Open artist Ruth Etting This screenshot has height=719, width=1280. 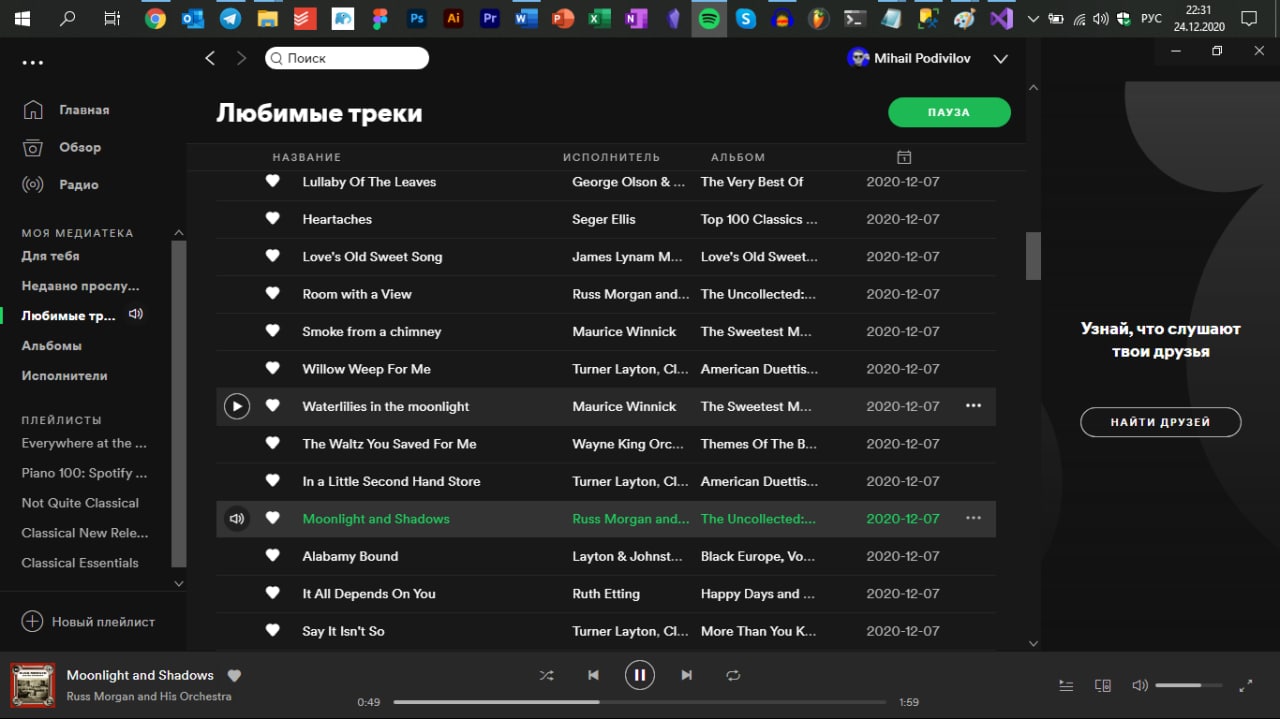[606, 594]
